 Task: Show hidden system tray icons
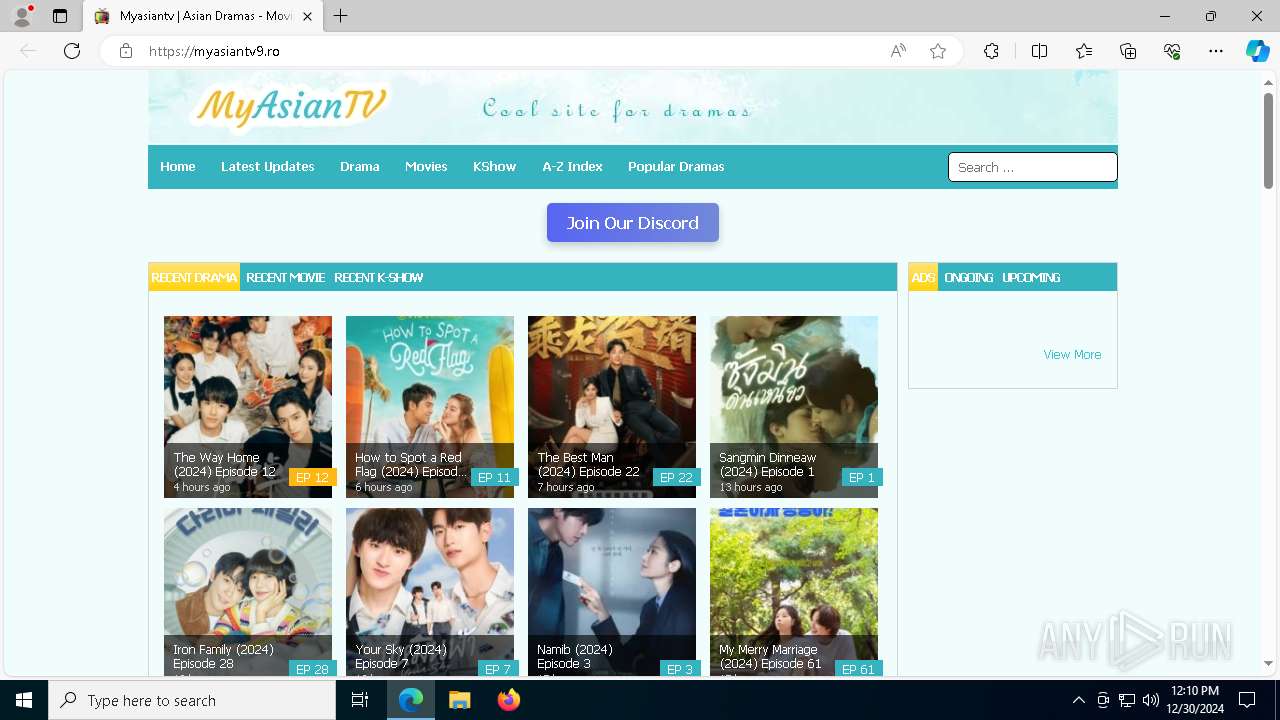[1078, 700]
